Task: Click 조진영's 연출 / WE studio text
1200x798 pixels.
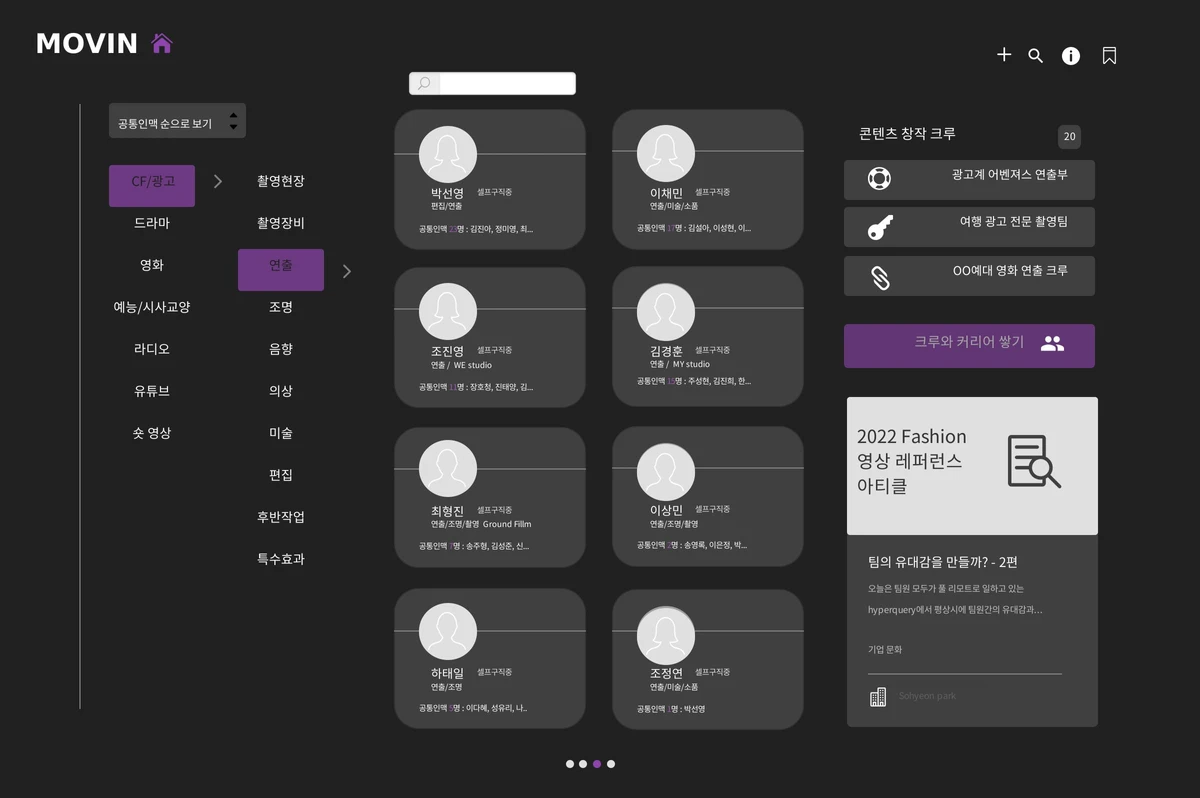Action: point(461,366)
